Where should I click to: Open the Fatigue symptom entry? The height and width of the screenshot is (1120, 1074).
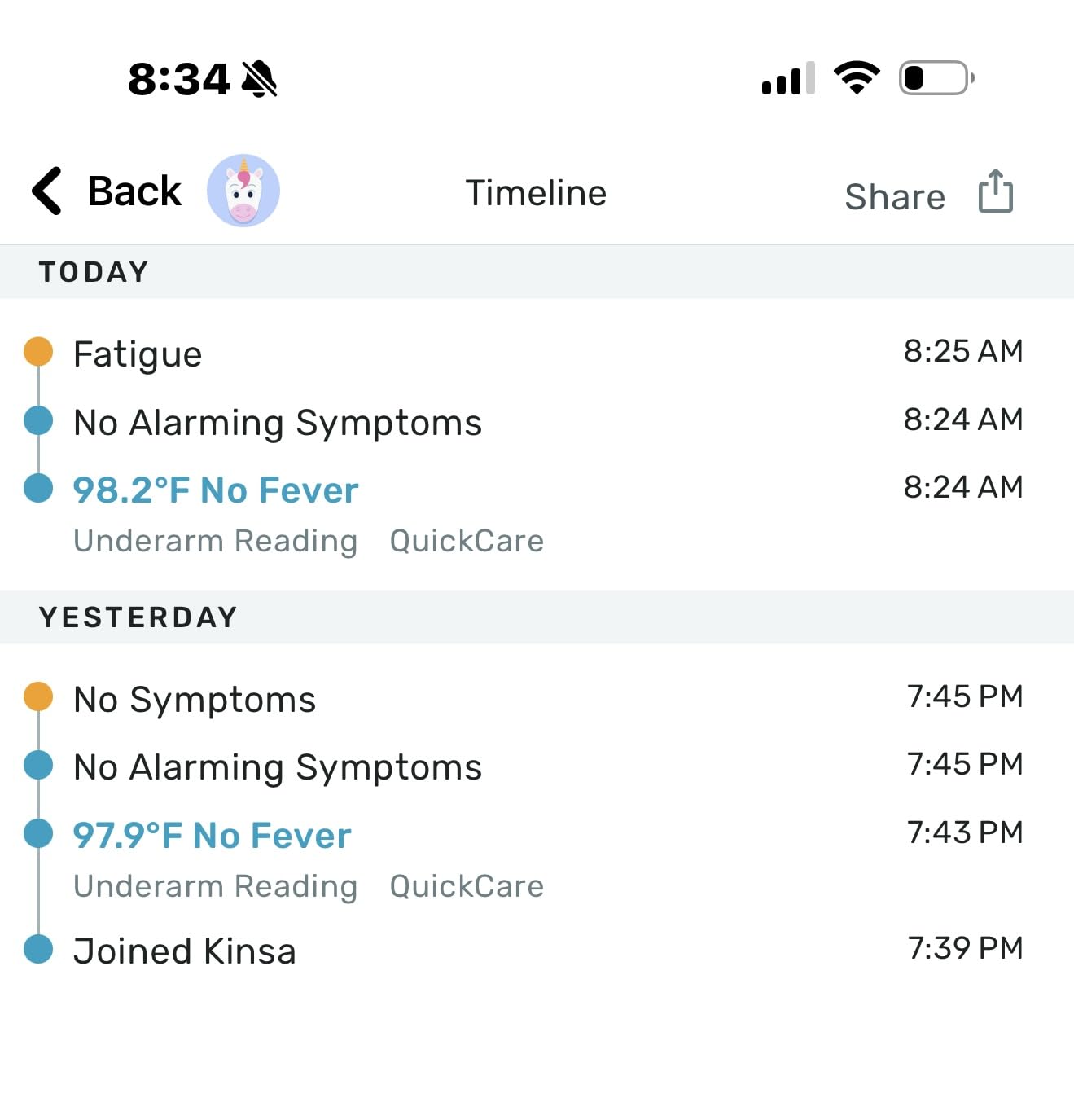[x=138, y=354]
